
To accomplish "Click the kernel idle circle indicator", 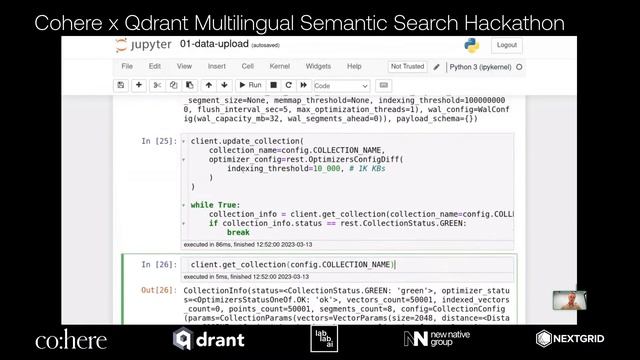I will (519, 67).
